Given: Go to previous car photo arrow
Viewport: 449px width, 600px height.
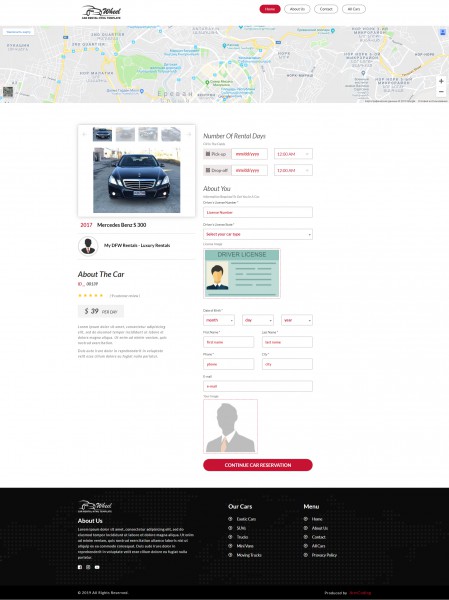Looking at the screenshot, I should pos(85,134).
